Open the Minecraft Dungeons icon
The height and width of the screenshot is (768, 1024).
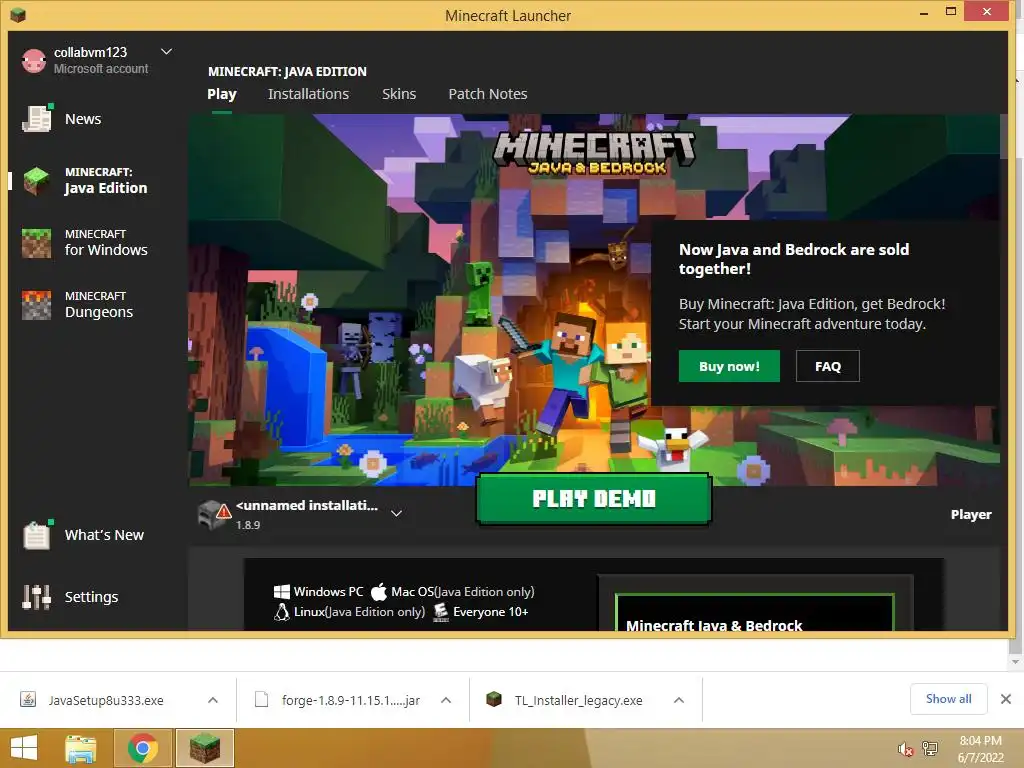pos(36,305)
